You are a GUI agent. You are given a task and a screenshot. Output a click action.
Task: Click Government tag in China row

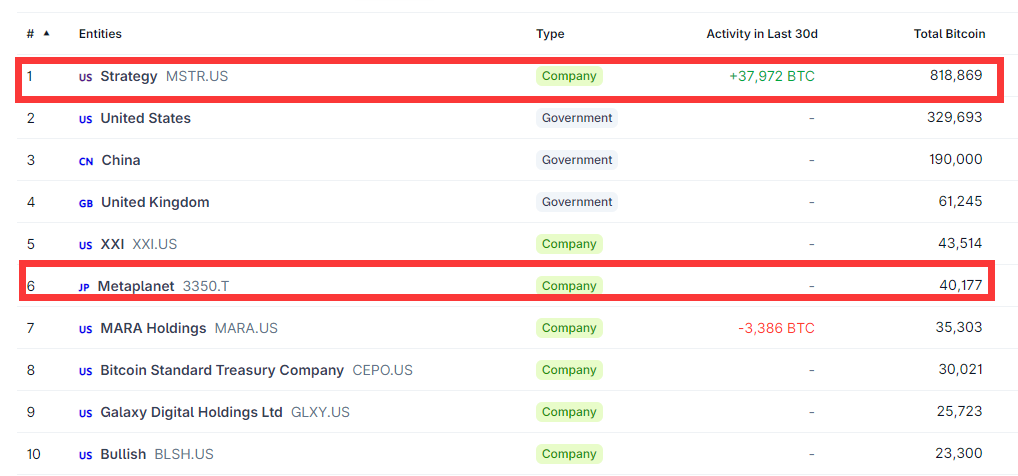tap(577, 160)
